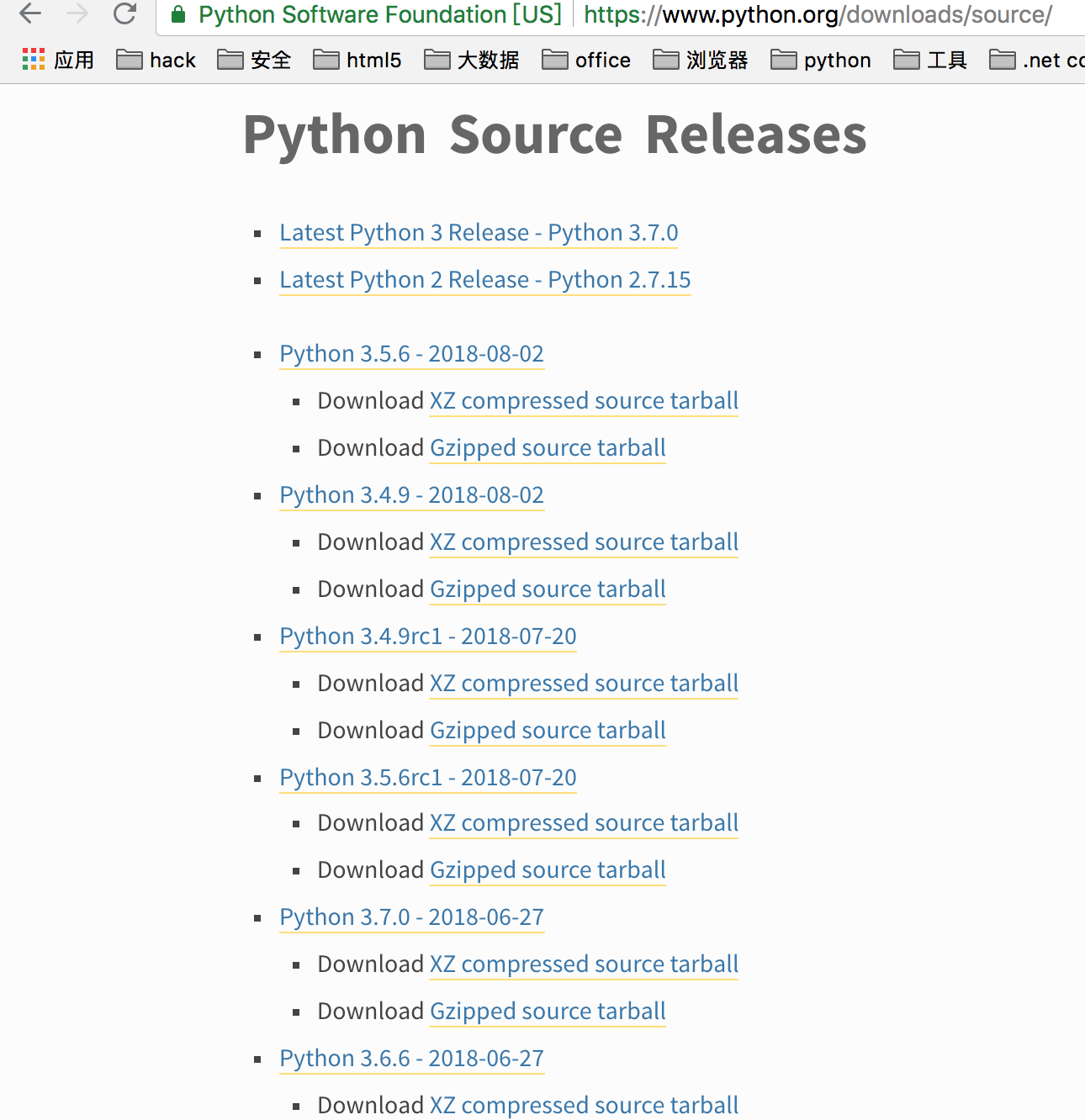Open Python 3.4.9rc1 - 2018-07-20 release page
The width and height of the screenshot is (1085, 1120).
coord(428,636)
